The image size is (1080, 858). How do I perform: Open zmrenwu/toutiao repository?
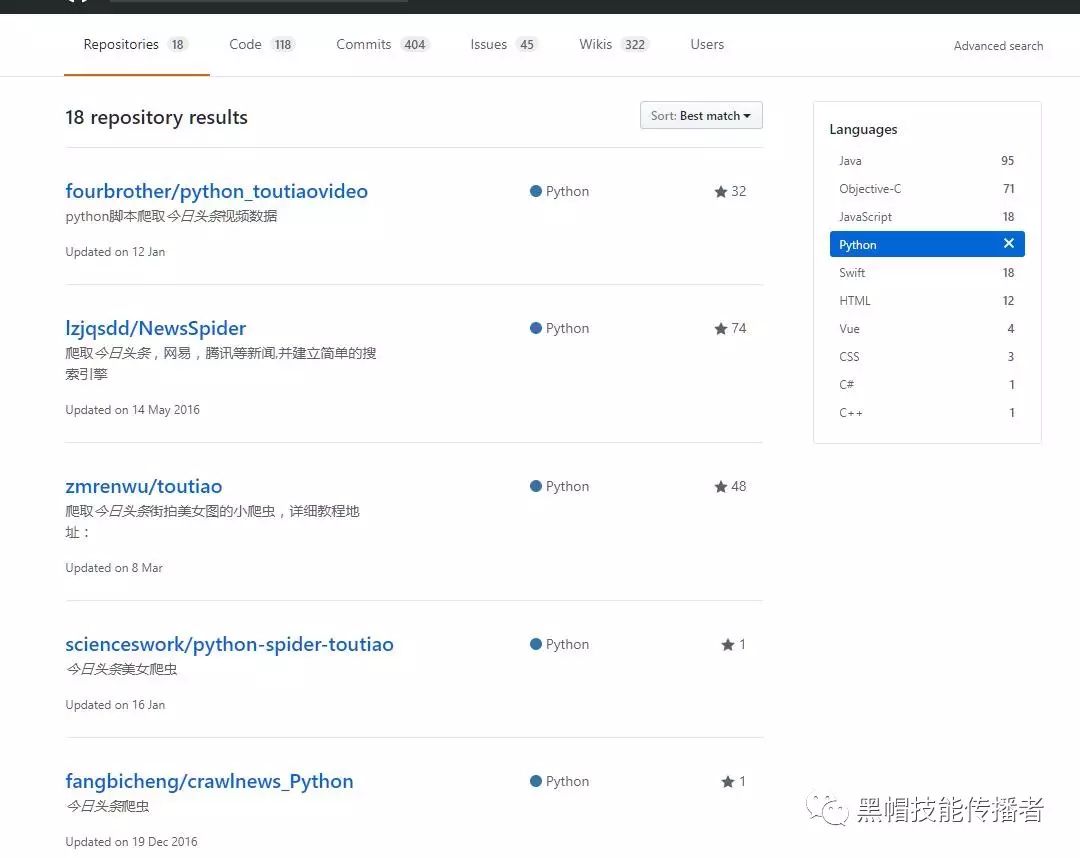click(143, 487)
